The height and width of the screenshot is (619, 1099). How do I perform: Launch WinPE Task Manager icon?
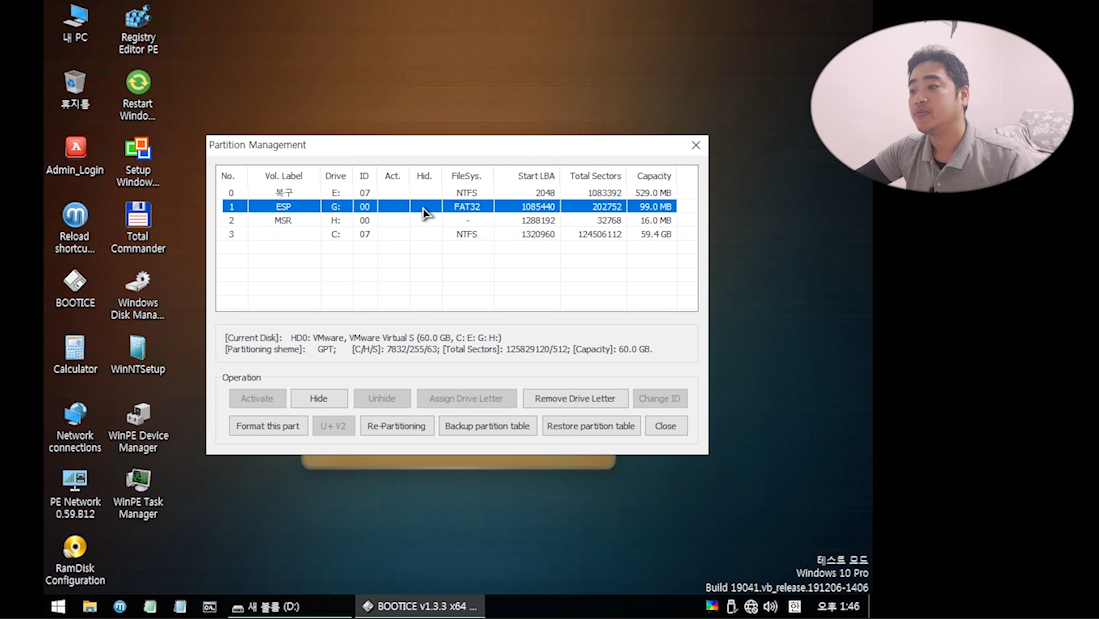click(138, 494)
